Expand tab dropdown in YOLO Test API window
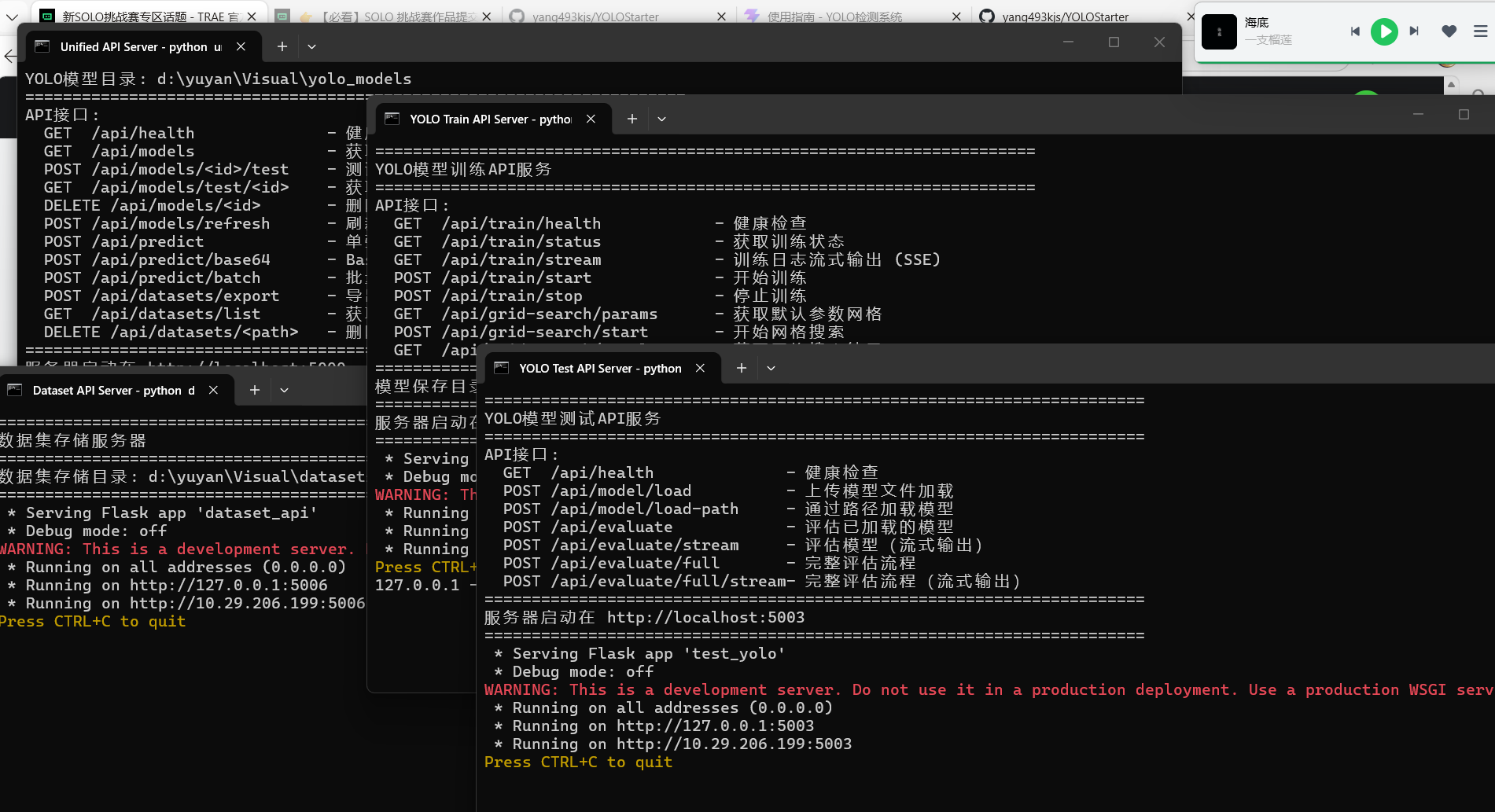This screenshot has width=1495, height=812. [x=771, y=368]
